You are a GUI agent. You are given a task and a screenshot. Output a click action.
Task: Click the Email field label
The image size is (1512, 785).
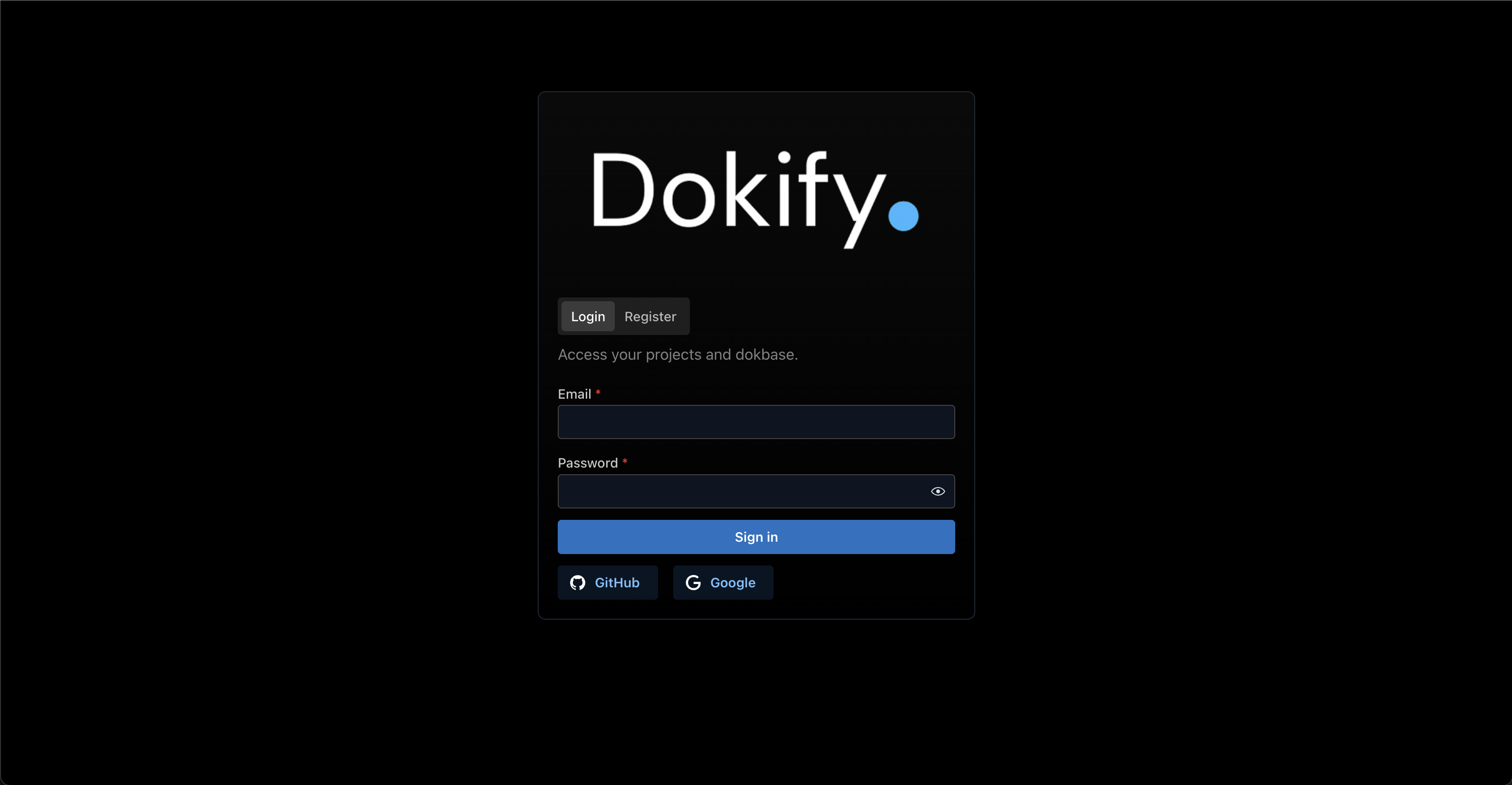pyautogui.click(x=574, y=394)
